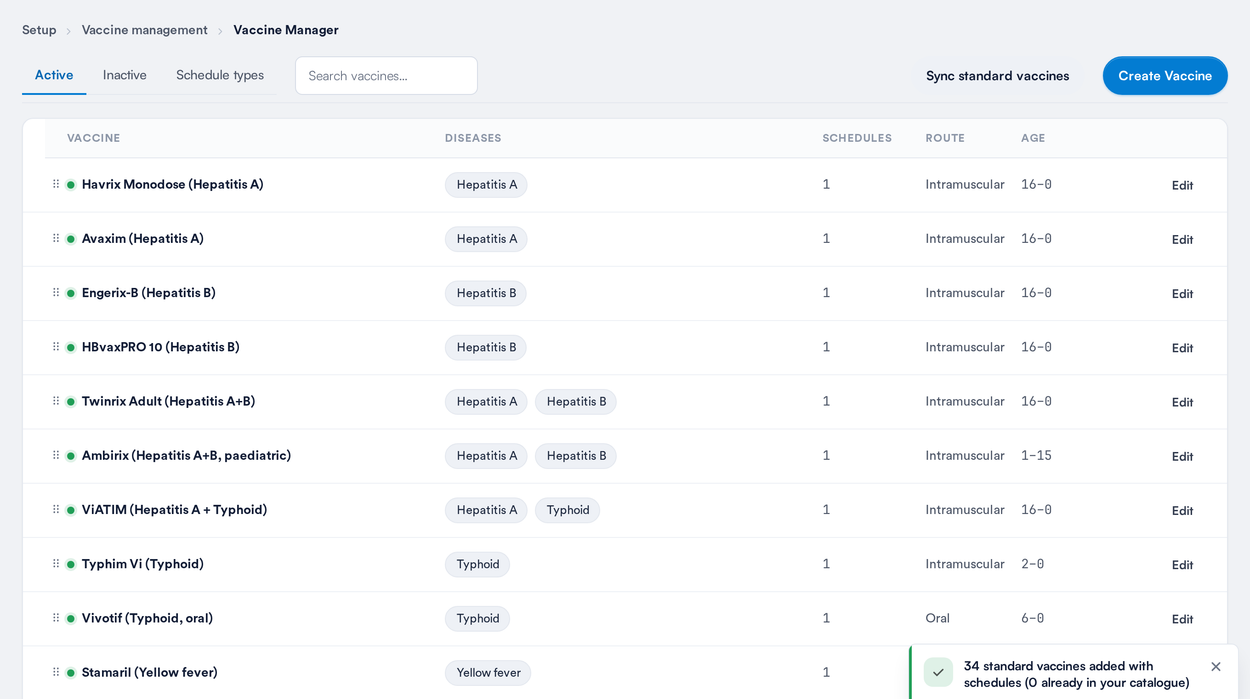
Task: Edit the Havrix Monodose vaccine
Action: point(1182,185)
